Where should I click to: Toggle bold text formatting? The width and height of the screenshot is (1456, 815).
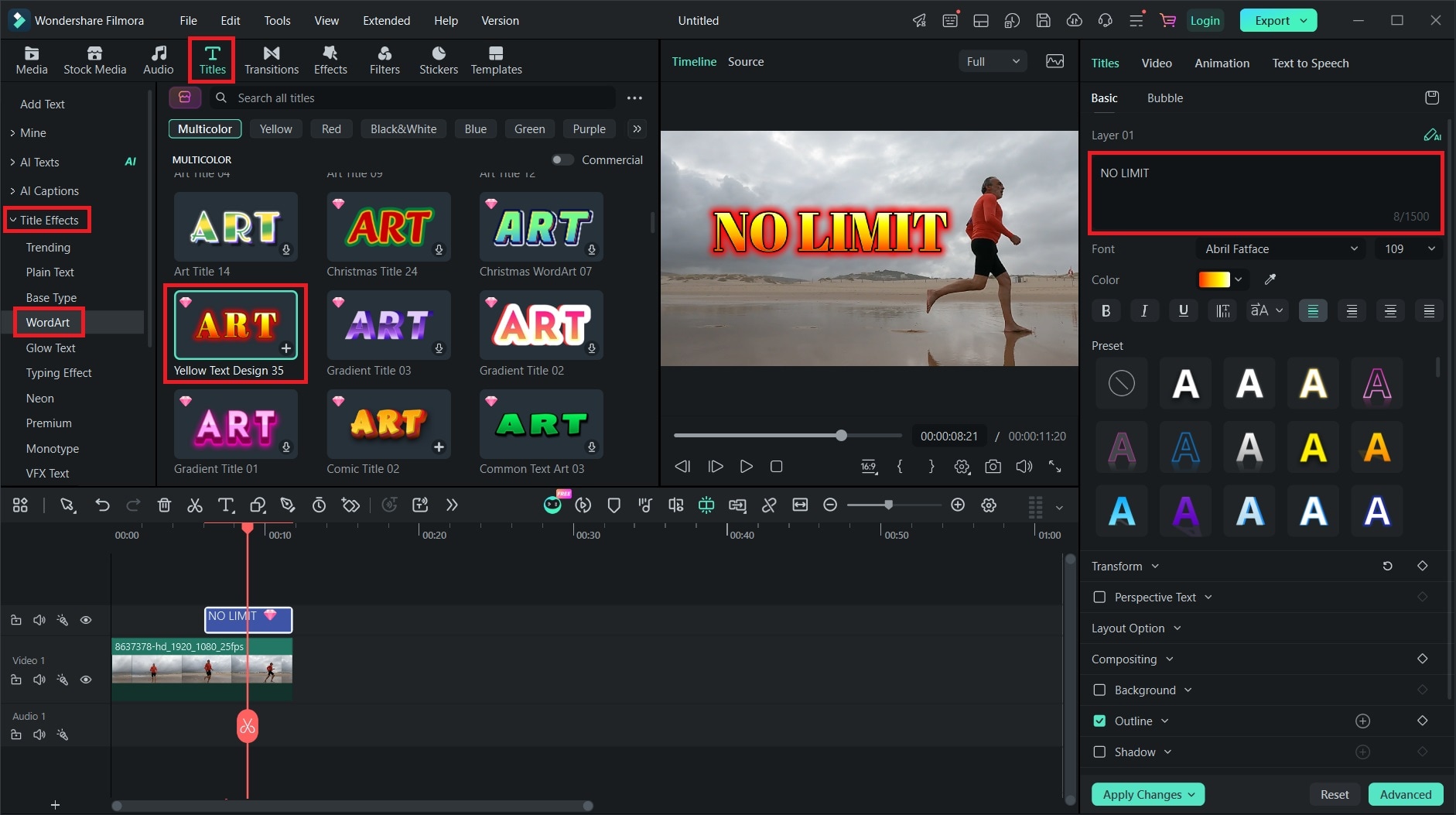tap(1106, 310)
